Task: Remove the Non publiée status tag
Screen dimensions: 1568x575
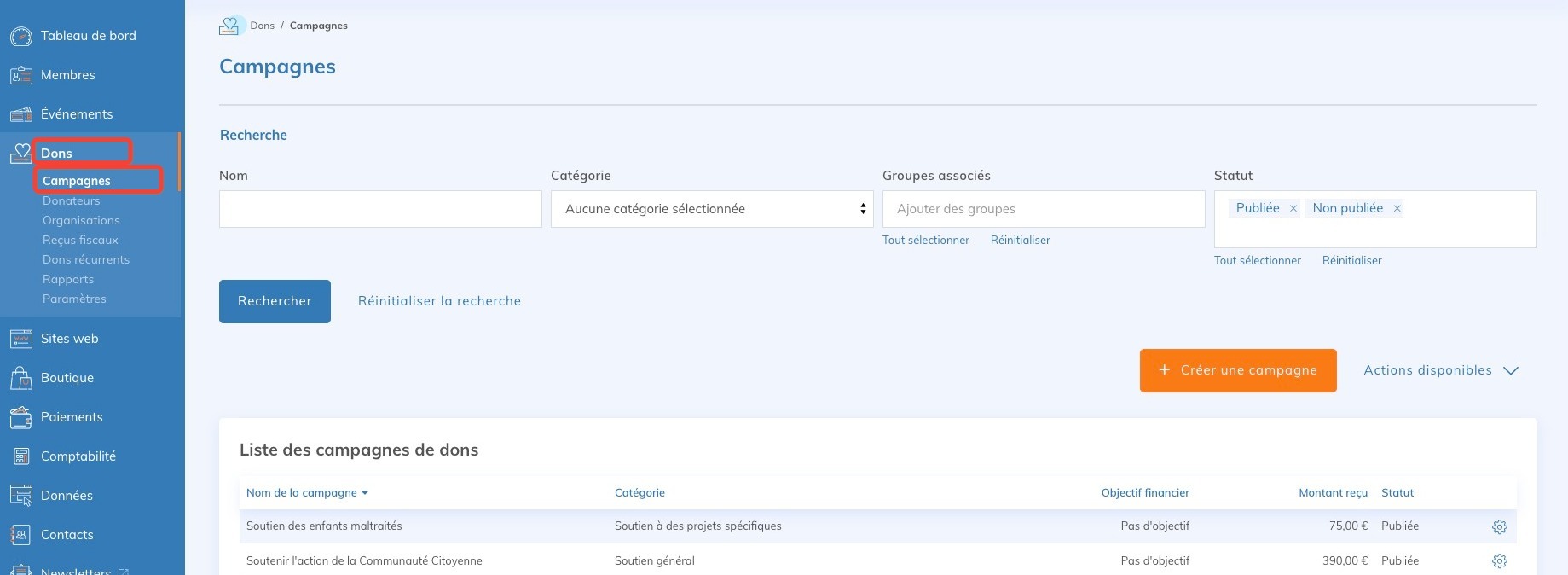Action: tap(1397, 208)
